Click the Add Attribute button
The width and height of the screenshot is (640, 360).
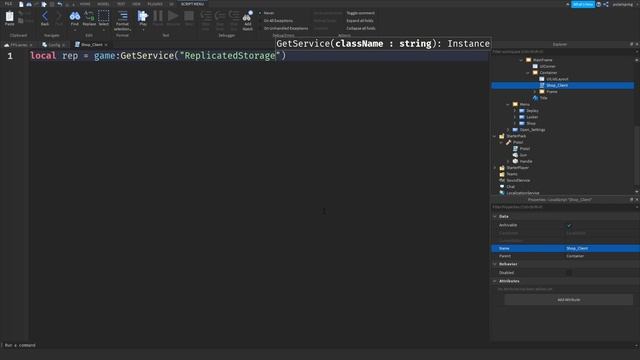(x=569, y=300)
